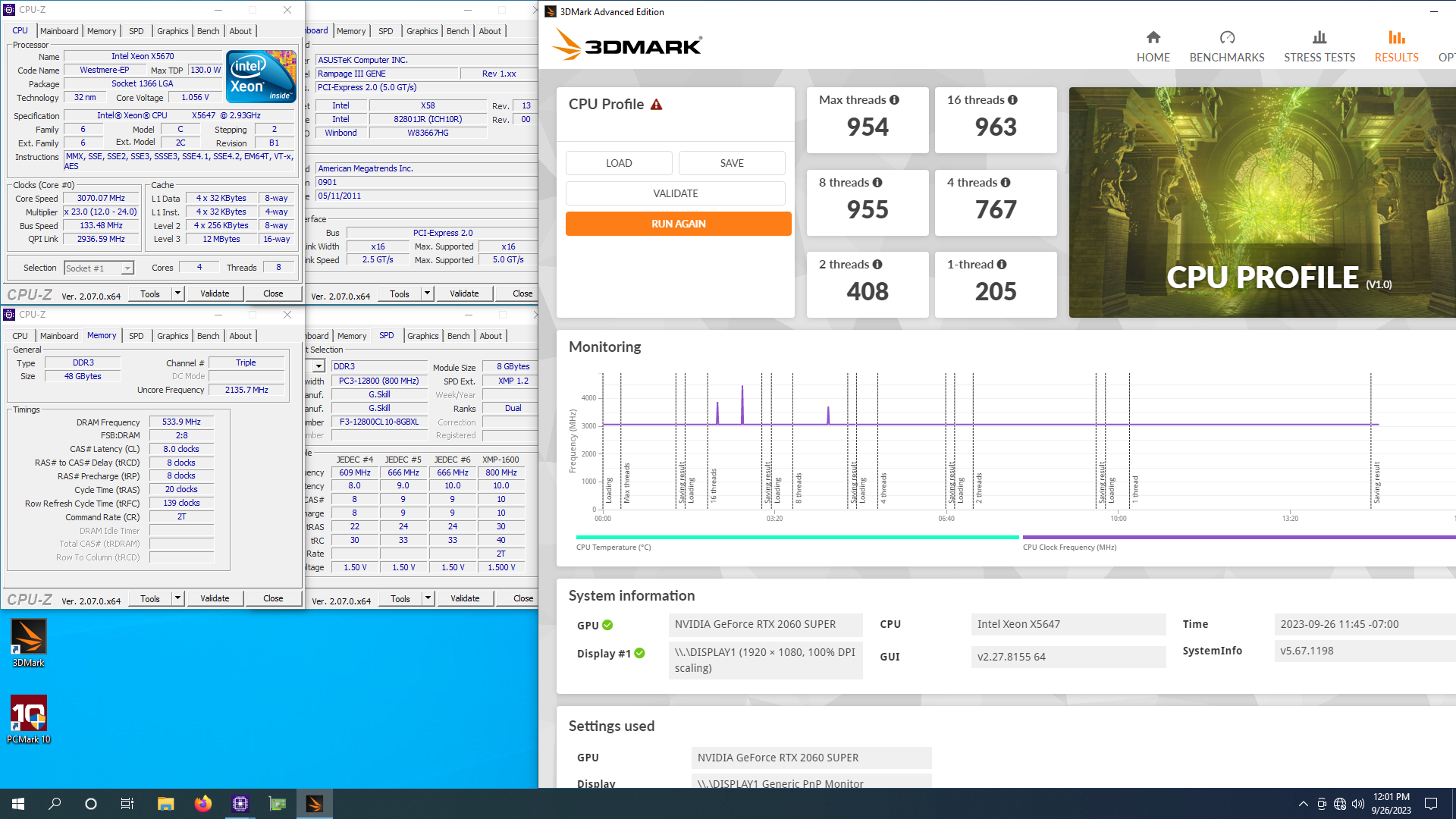Image resolution: width=1456 pixels, height=819 pixels.
Task: Switch to Bench tab in top-left CPU-Z
Action: coord(209,31)
